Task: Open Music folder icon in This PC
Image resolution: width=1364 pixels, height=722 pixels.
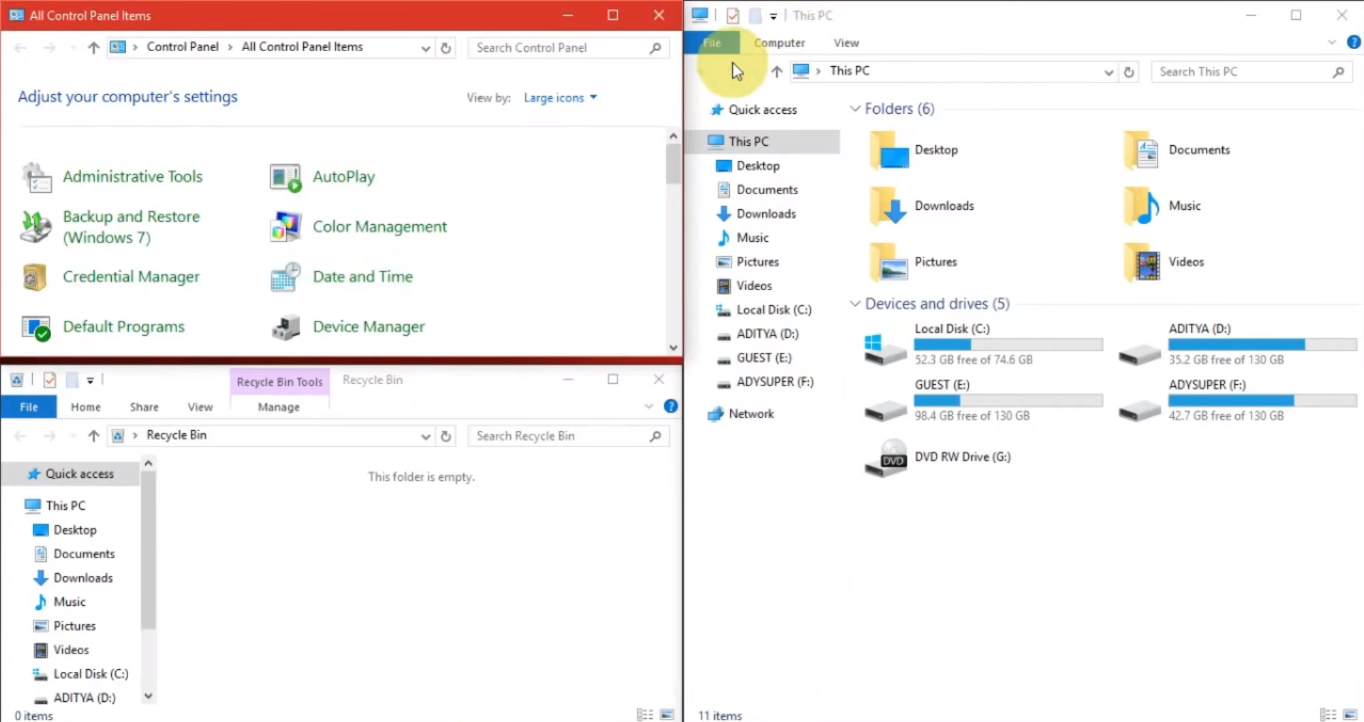Action: coord(1141,206)
